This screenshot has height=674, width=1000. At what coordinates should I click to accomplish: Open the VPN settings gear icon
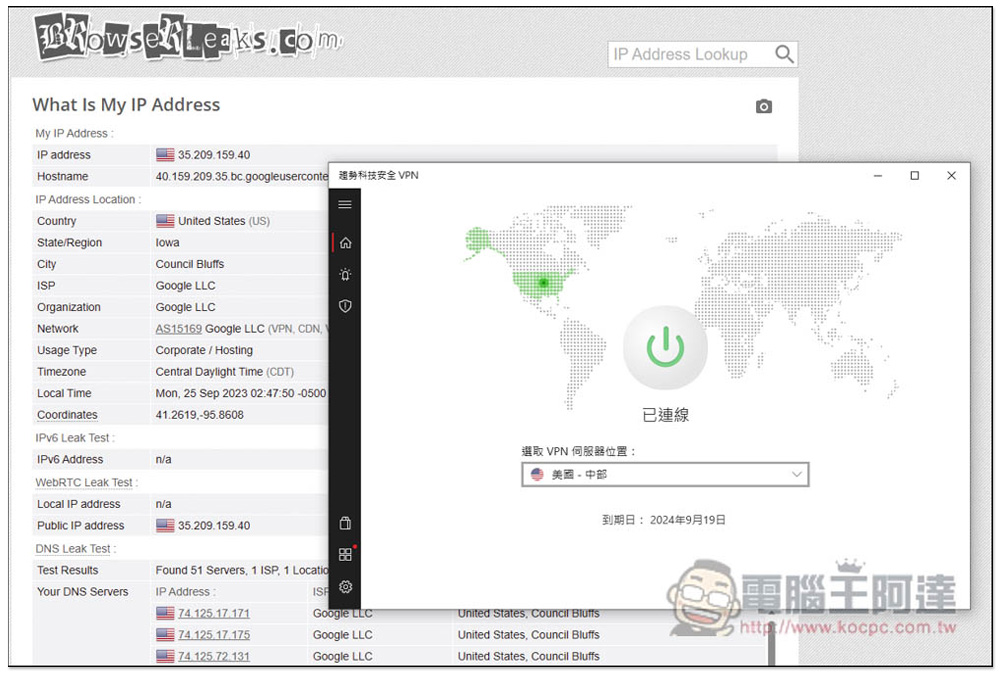pyautogui.click(x=345, y=587)
